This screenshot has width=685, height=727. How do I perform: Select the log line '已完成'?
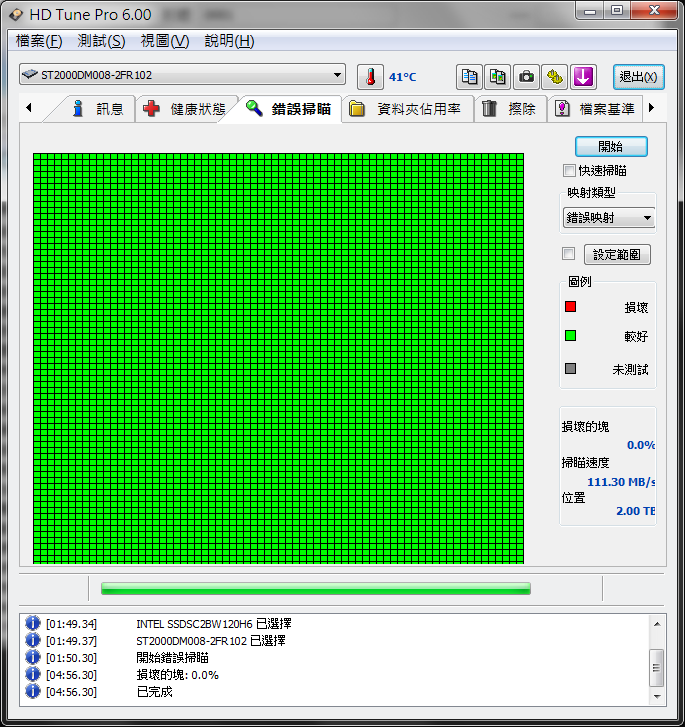(x=154, y=692)
